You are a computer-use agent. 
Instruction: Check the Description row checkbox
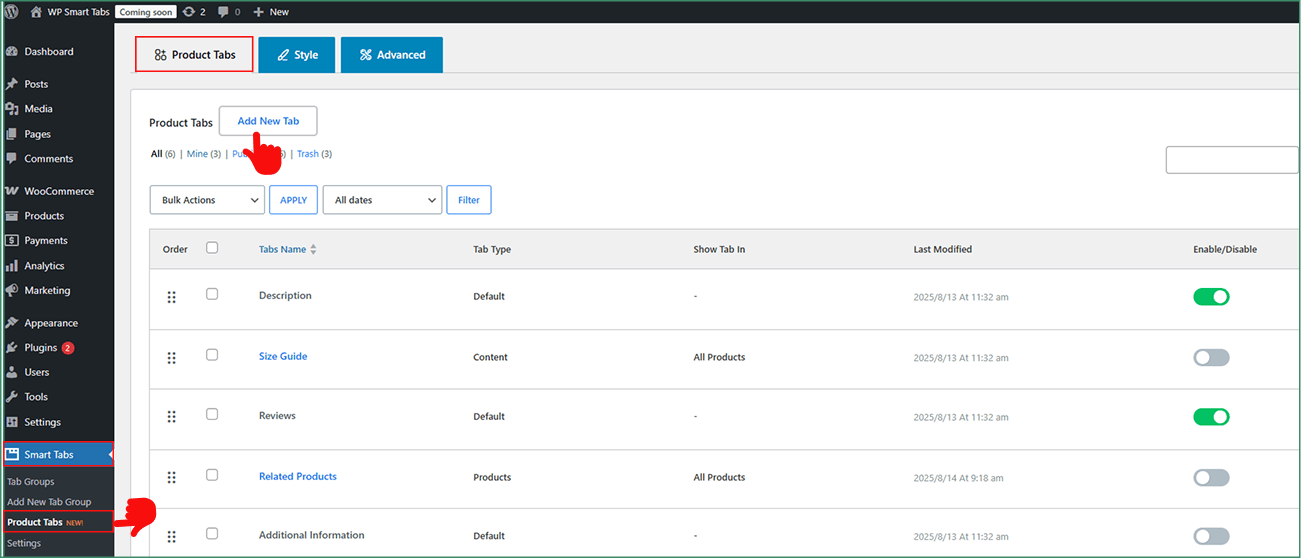[x=212, y=294]
